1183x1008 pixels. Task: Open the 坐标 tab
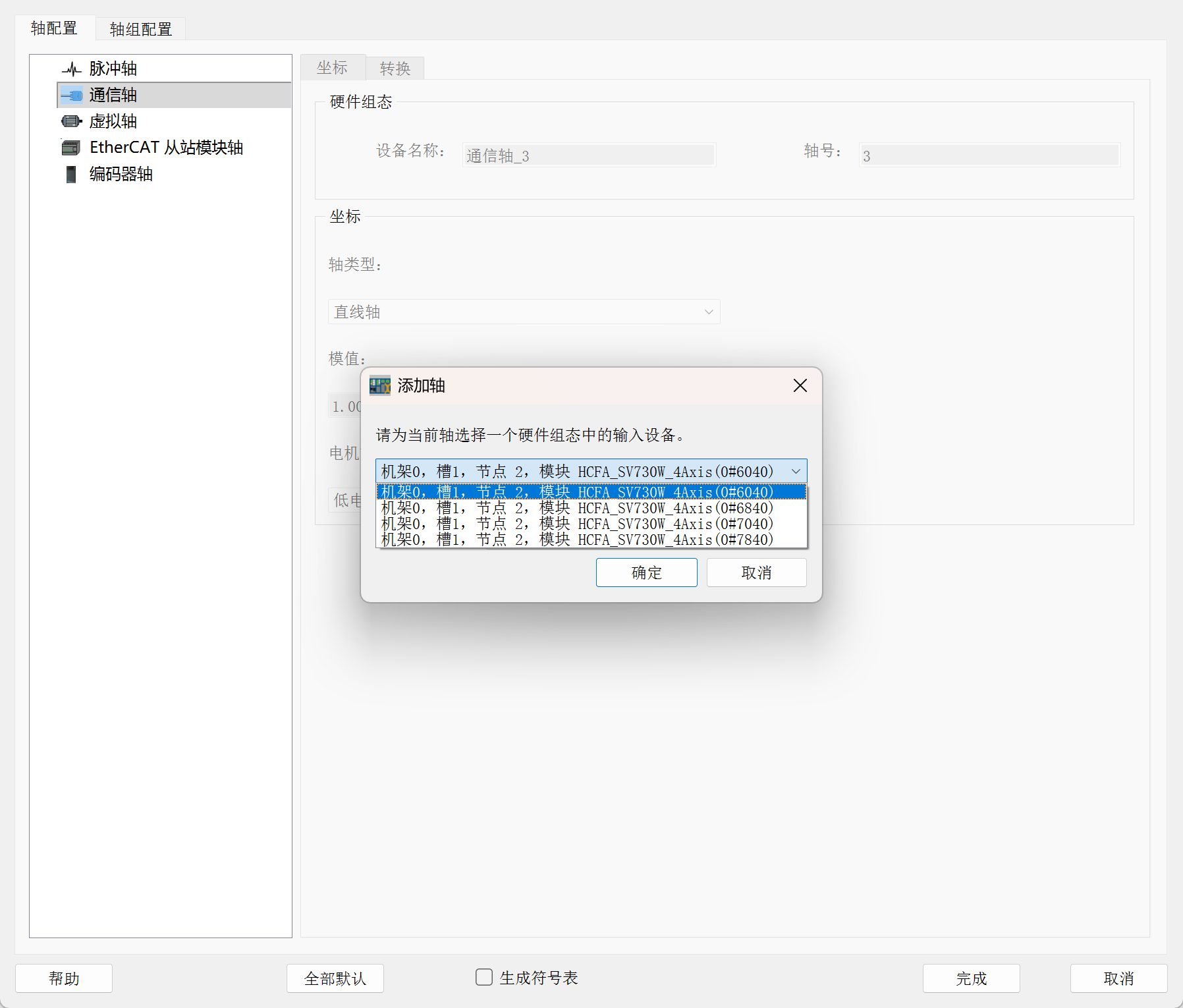333,68
